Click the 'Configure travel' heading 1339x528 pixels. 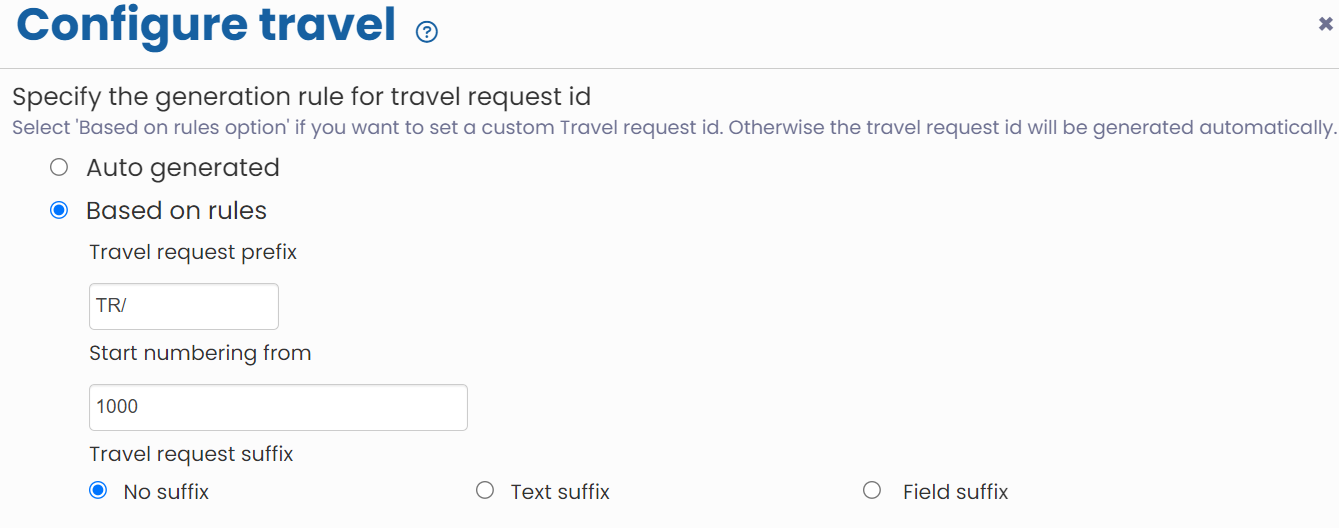(206, 26)
